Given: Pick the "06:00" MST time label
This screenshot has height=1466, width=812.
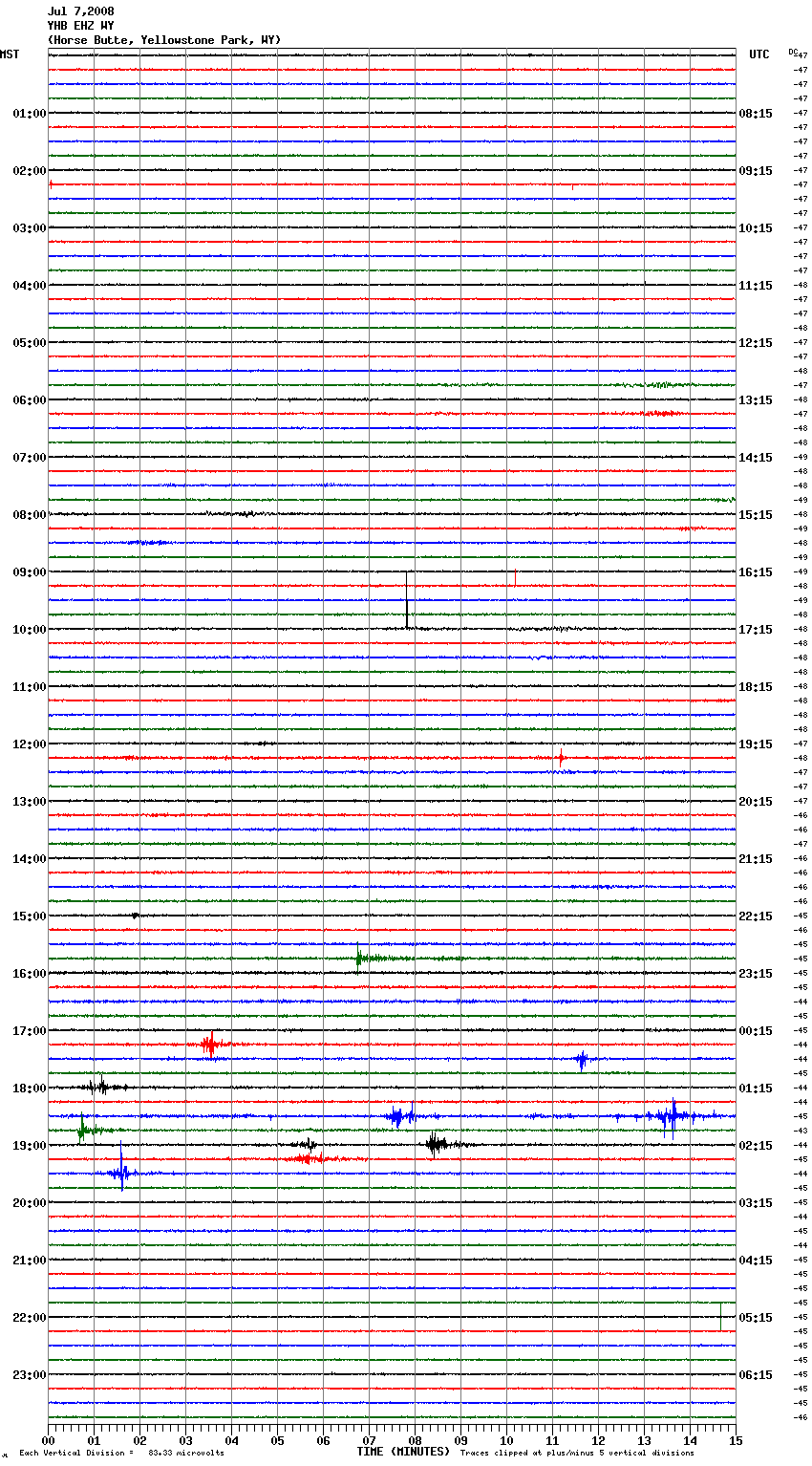Looking at the screenshot, I should click(30, 400).
